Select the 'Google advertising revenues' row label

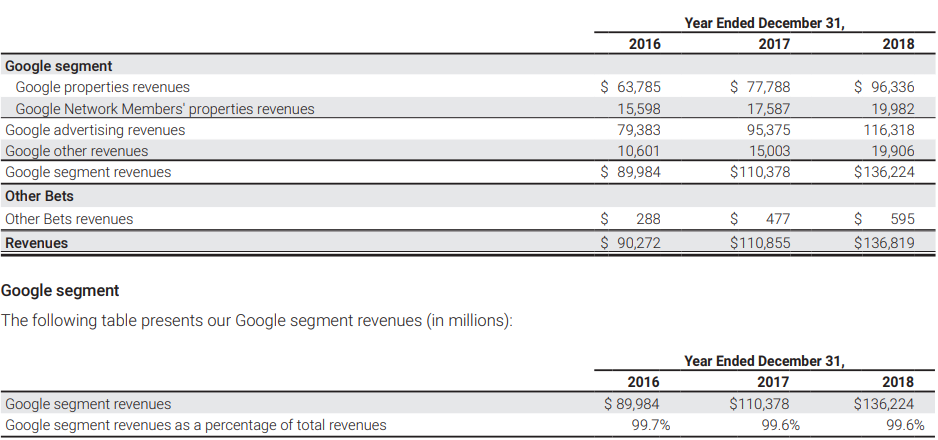click(x=95, y=130)
